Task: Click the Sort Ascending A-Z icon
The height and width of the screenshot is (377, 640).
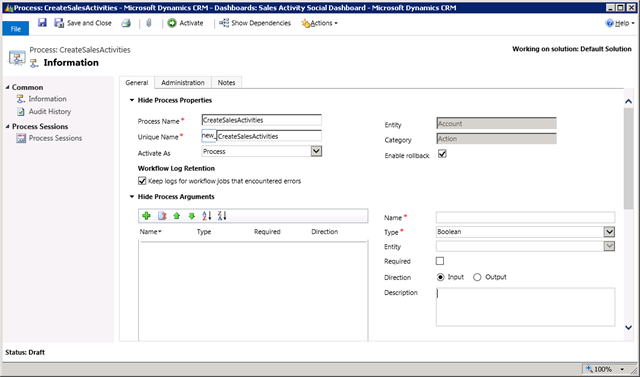Action: point(207,215)
